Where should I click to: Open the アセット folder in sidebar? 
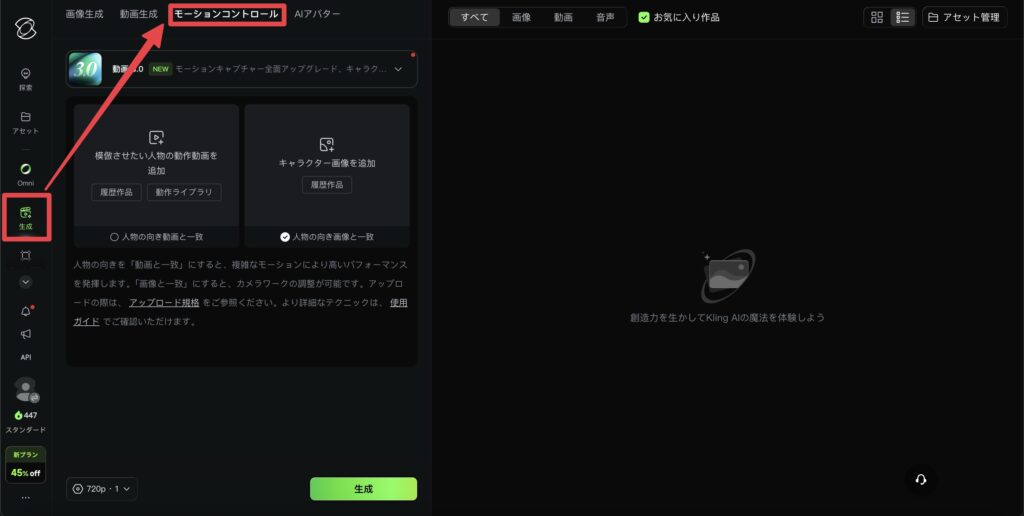click(26, 117)
